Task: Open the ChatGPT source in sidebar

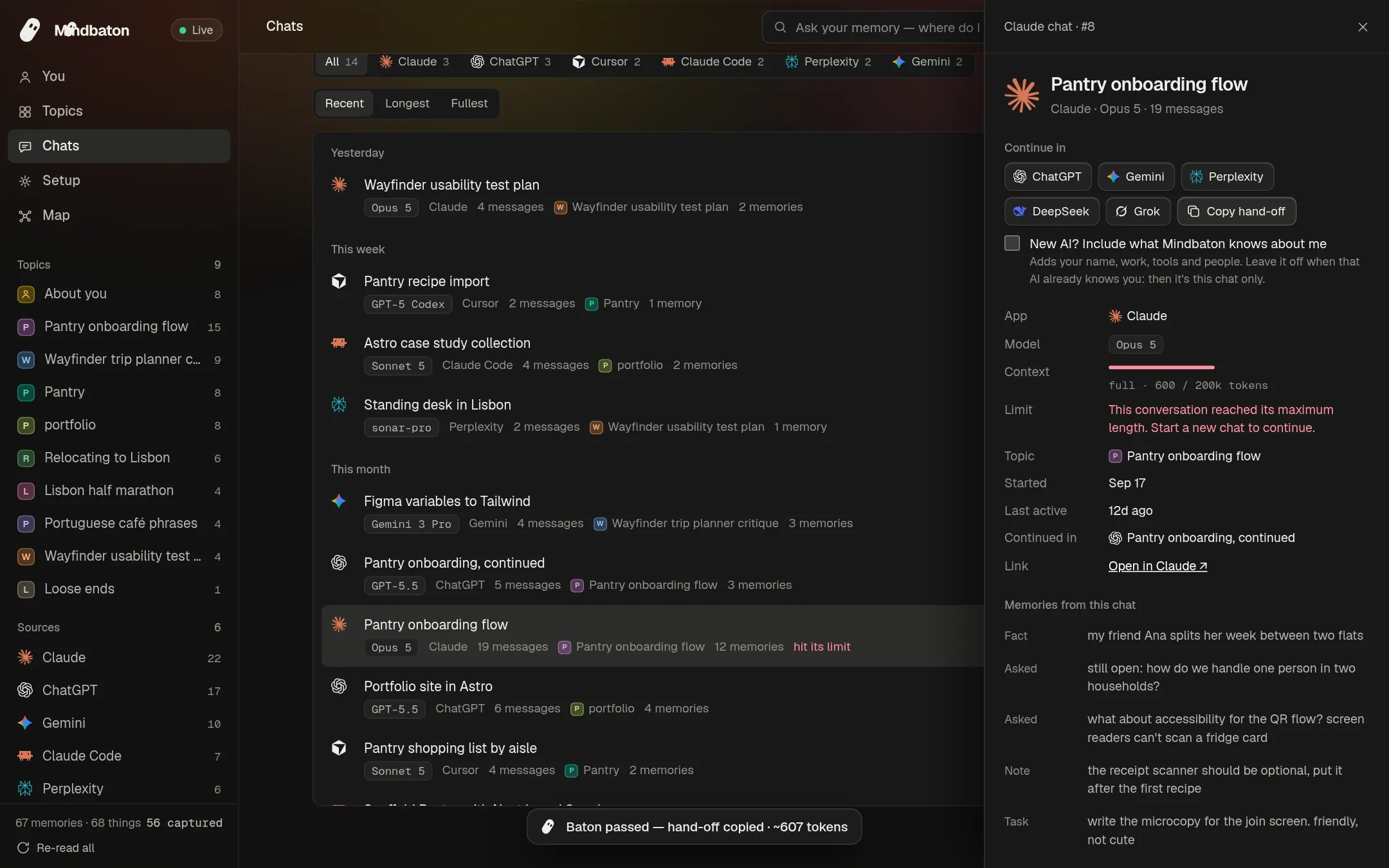Action: click(119, 691)
